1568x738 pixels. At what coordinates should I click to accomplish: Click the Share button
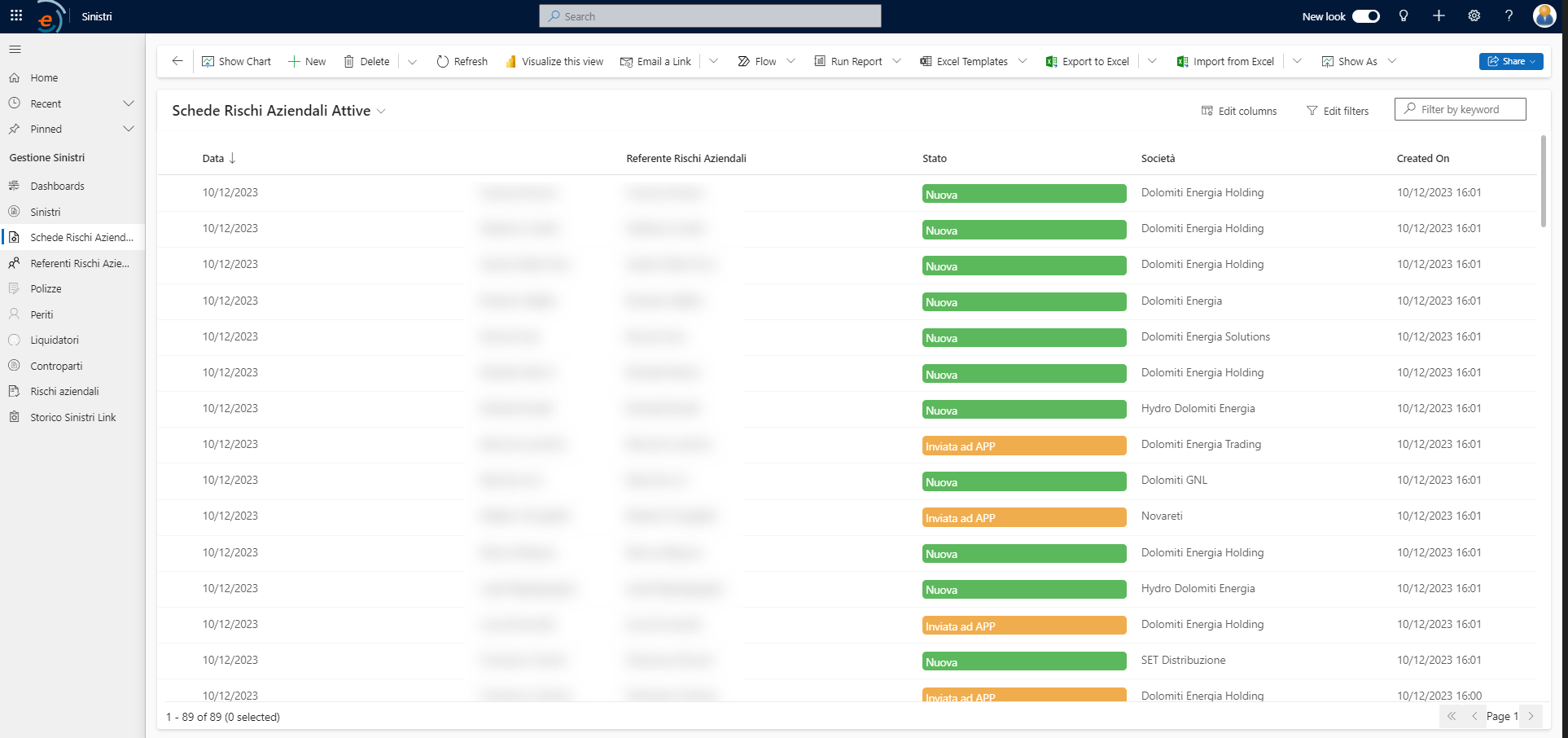coord(1511,61)
